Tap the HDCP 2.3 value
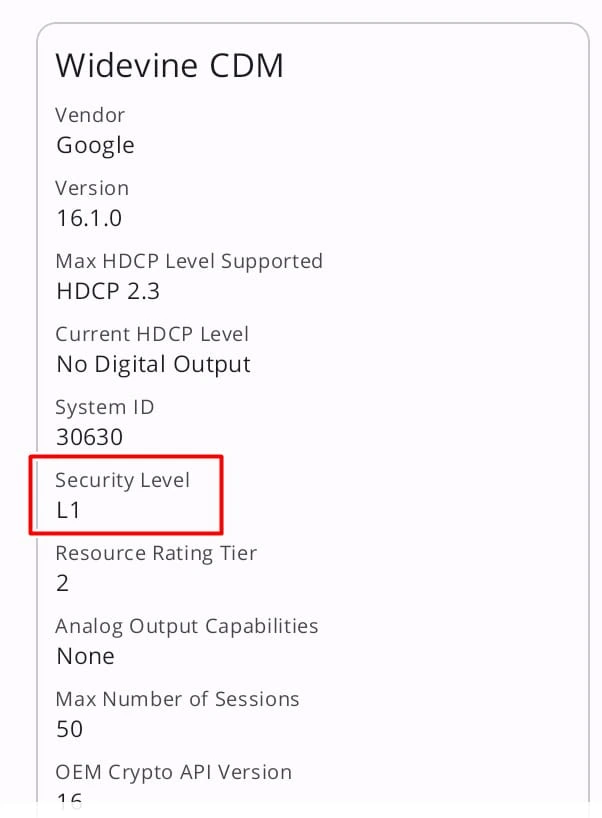The image size is (602, 818). tap(108, 291)
